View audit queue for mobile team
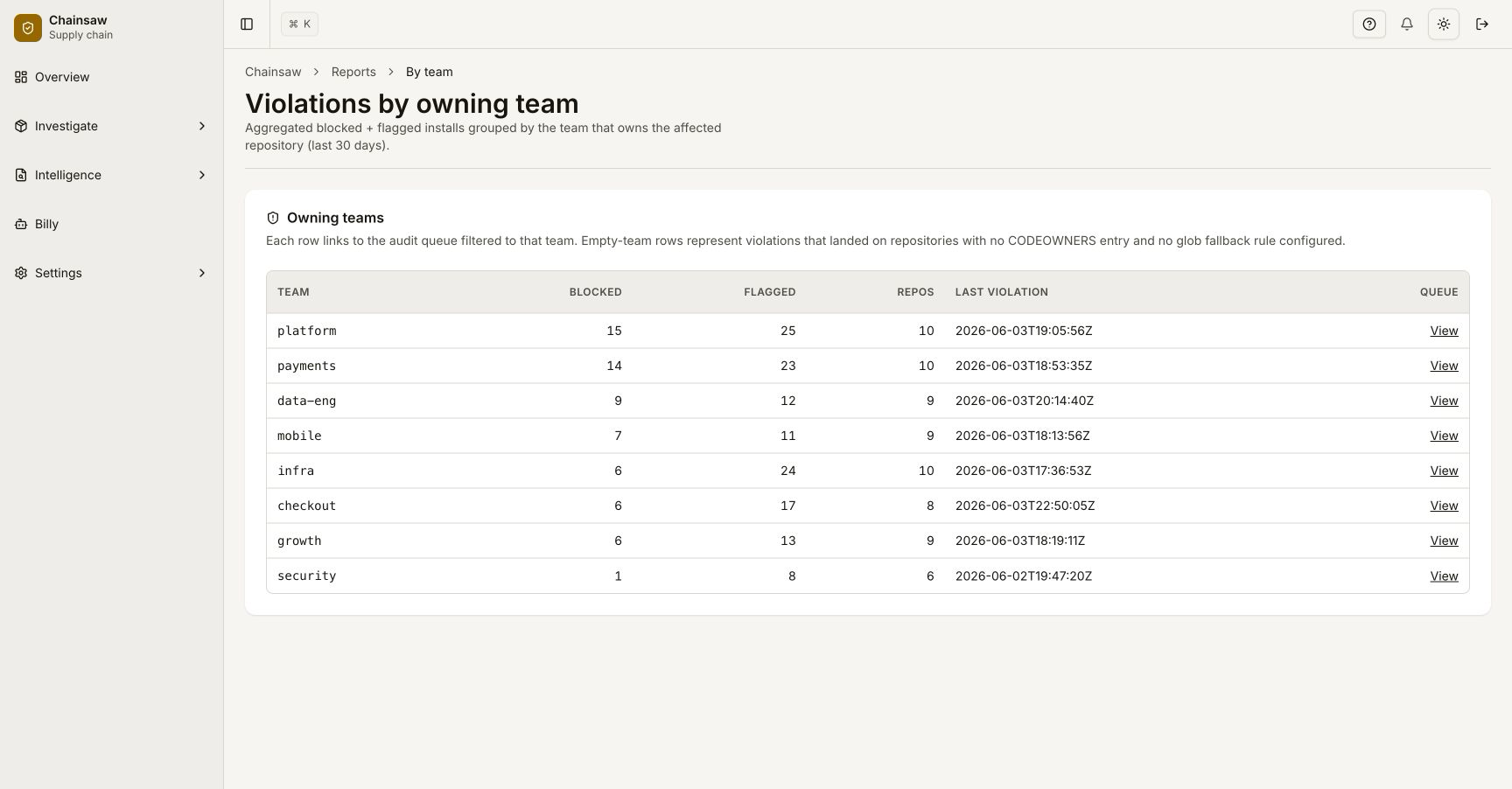Screen dimensions: 1512x789 pos(1444,436)
